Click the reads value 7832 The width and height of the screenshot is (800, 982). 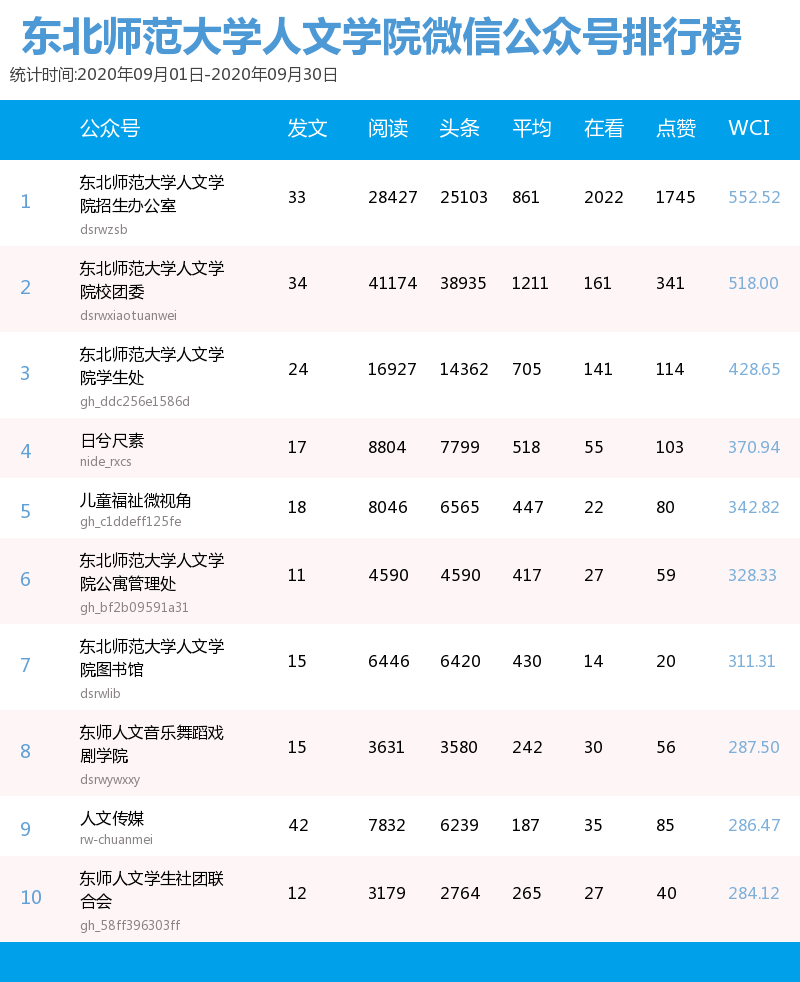(387, 825)
